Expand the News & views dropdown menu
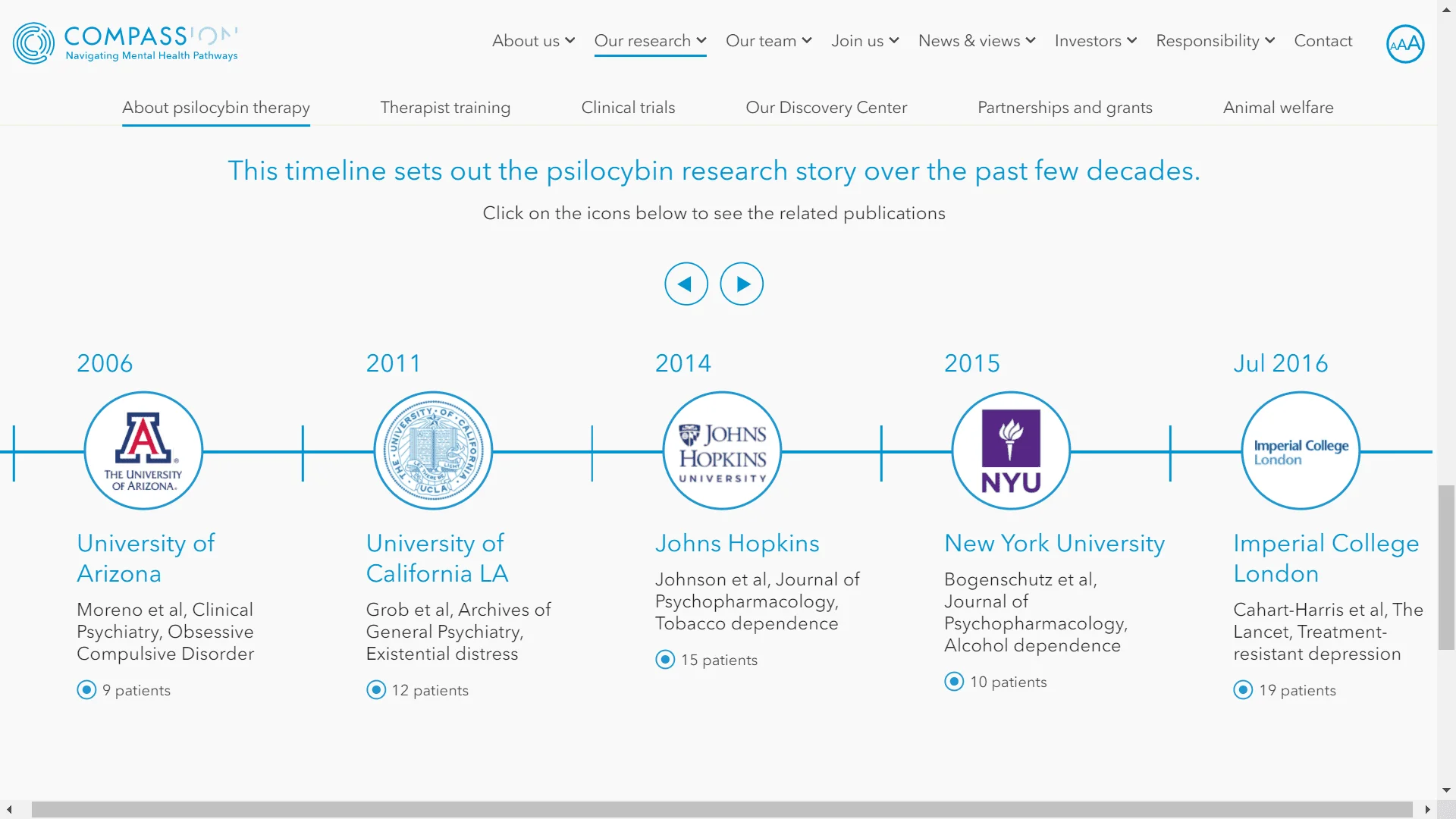The image size is (1456, 819). pos(977,41)
